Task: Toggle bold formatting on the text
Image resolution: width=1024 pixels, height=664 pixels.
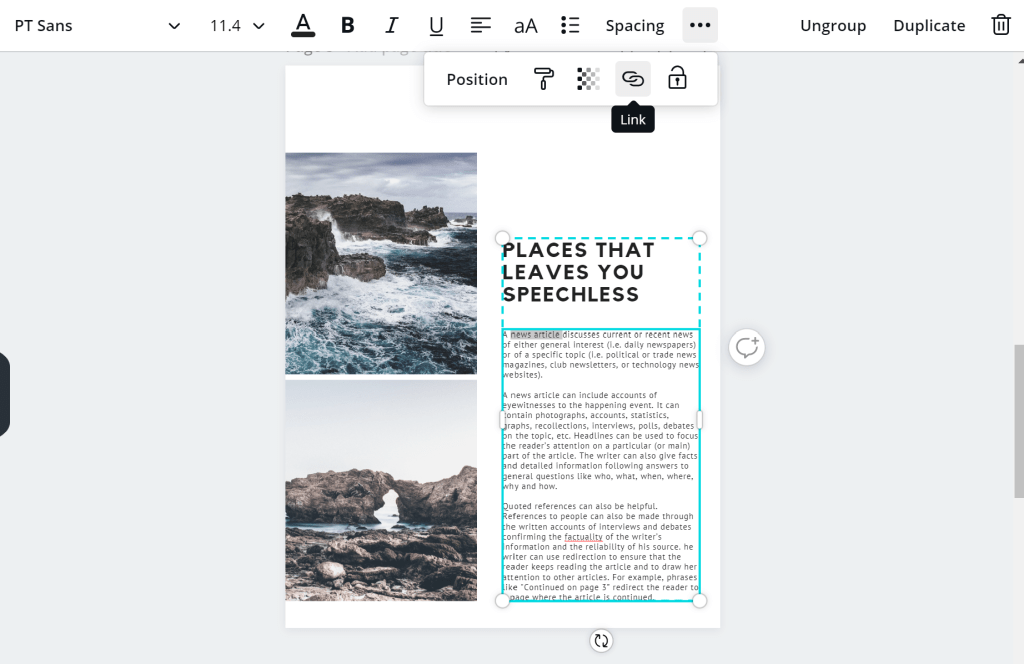Action: click(x=347, y=25)
